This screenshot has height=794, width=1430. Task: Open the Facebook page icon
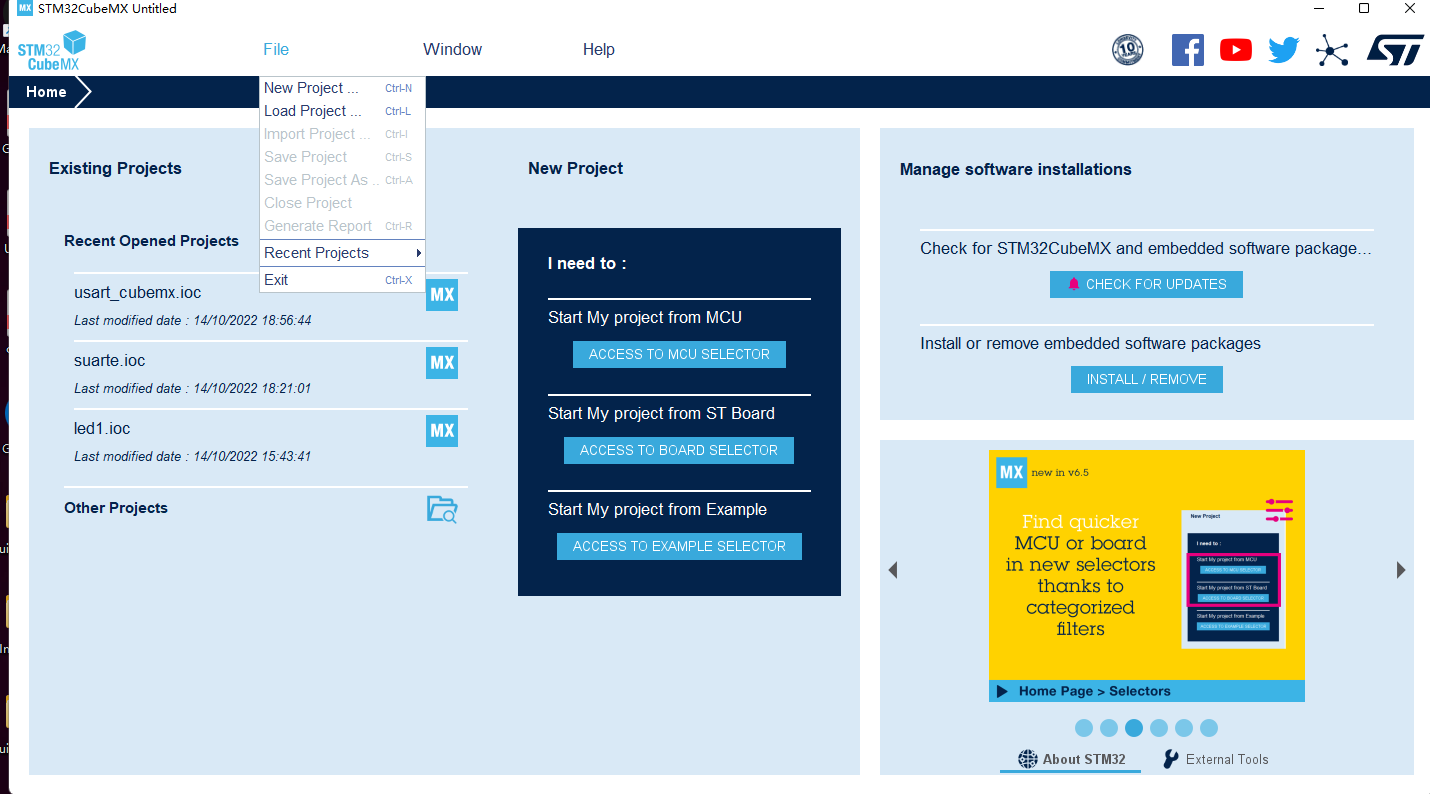(x=1187, y=50)
